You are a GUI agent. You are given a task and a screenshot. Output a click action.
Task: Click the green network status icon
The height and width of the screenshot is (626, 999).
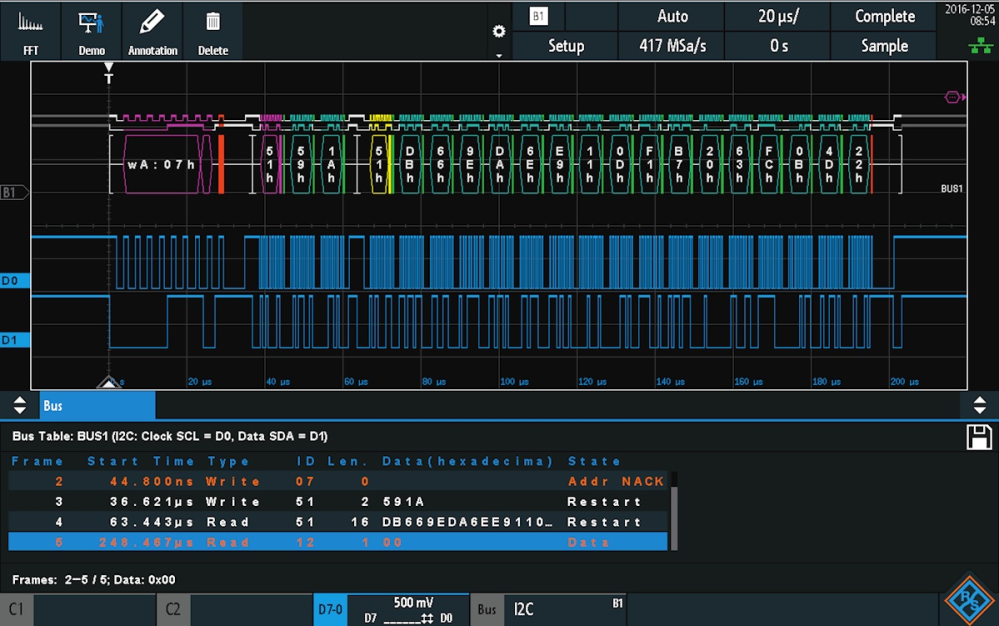[x=980, y=46]
